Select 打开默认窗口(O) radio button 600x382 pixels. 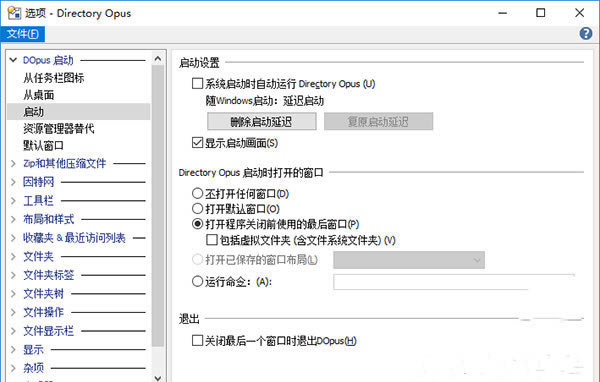(197, 209)
